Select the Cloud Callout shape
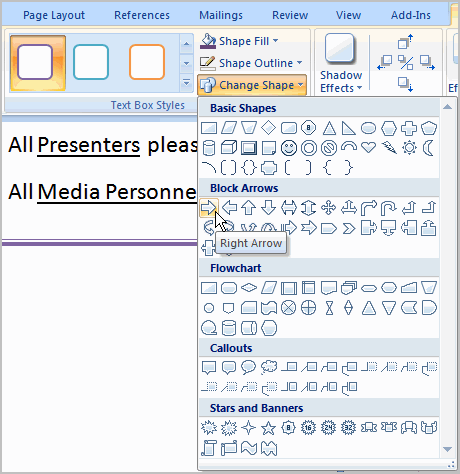This screenshot has height=474, width=460. click(269, 368)
